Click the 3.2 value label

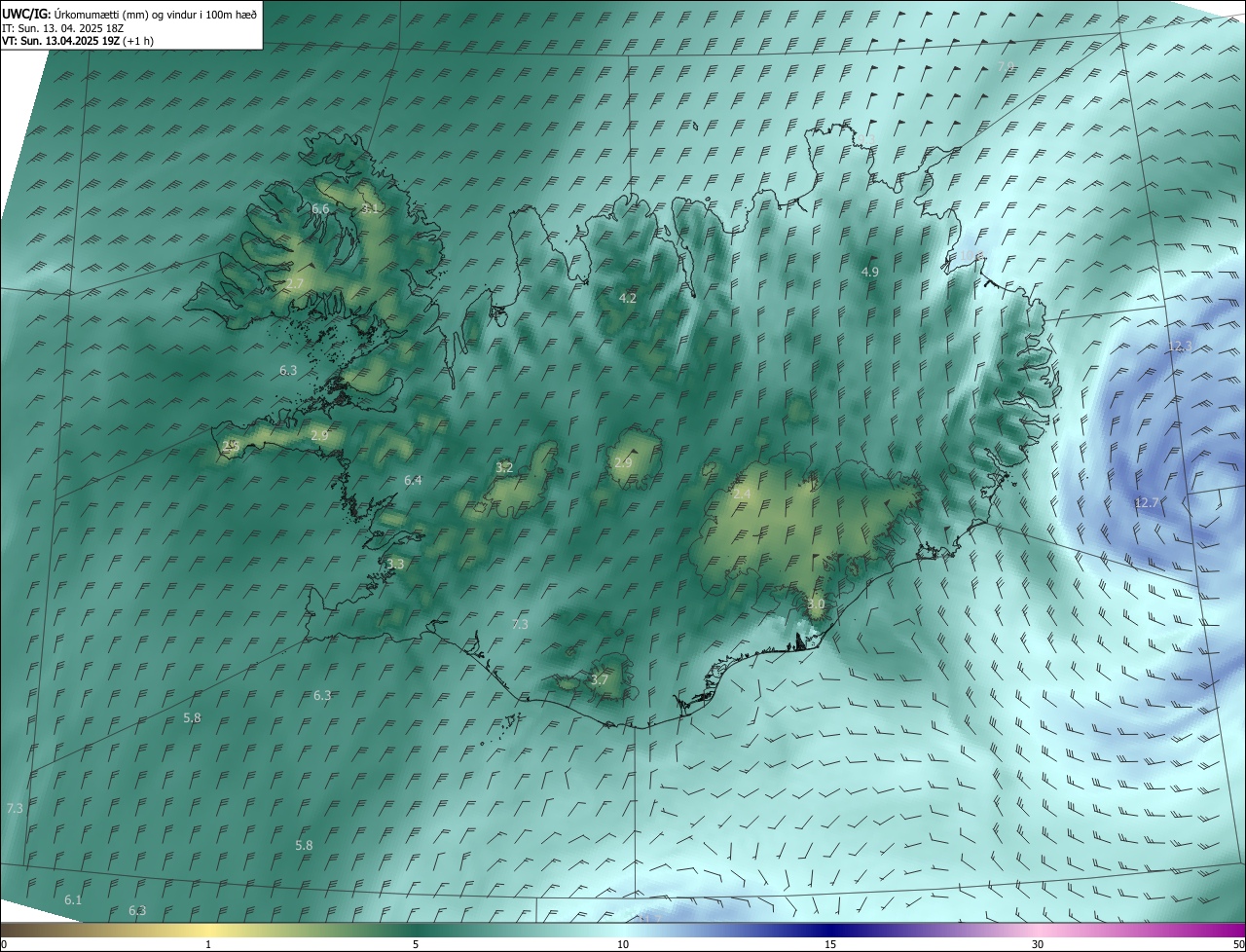click(x=504, y=467)
